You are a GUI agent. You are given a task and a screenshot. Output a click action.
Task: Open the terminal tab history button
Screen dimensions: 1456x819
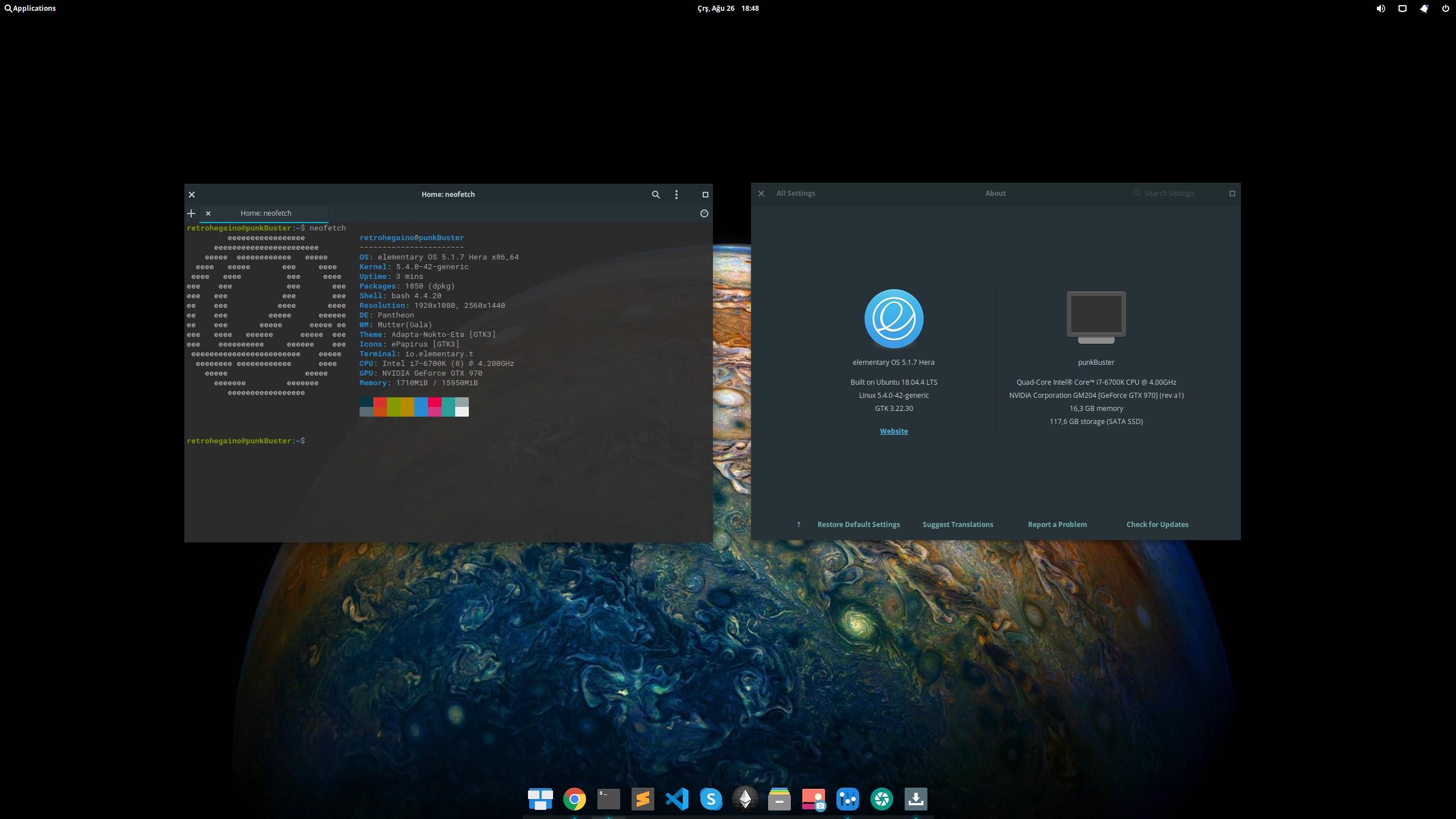(x=704, y=213)
